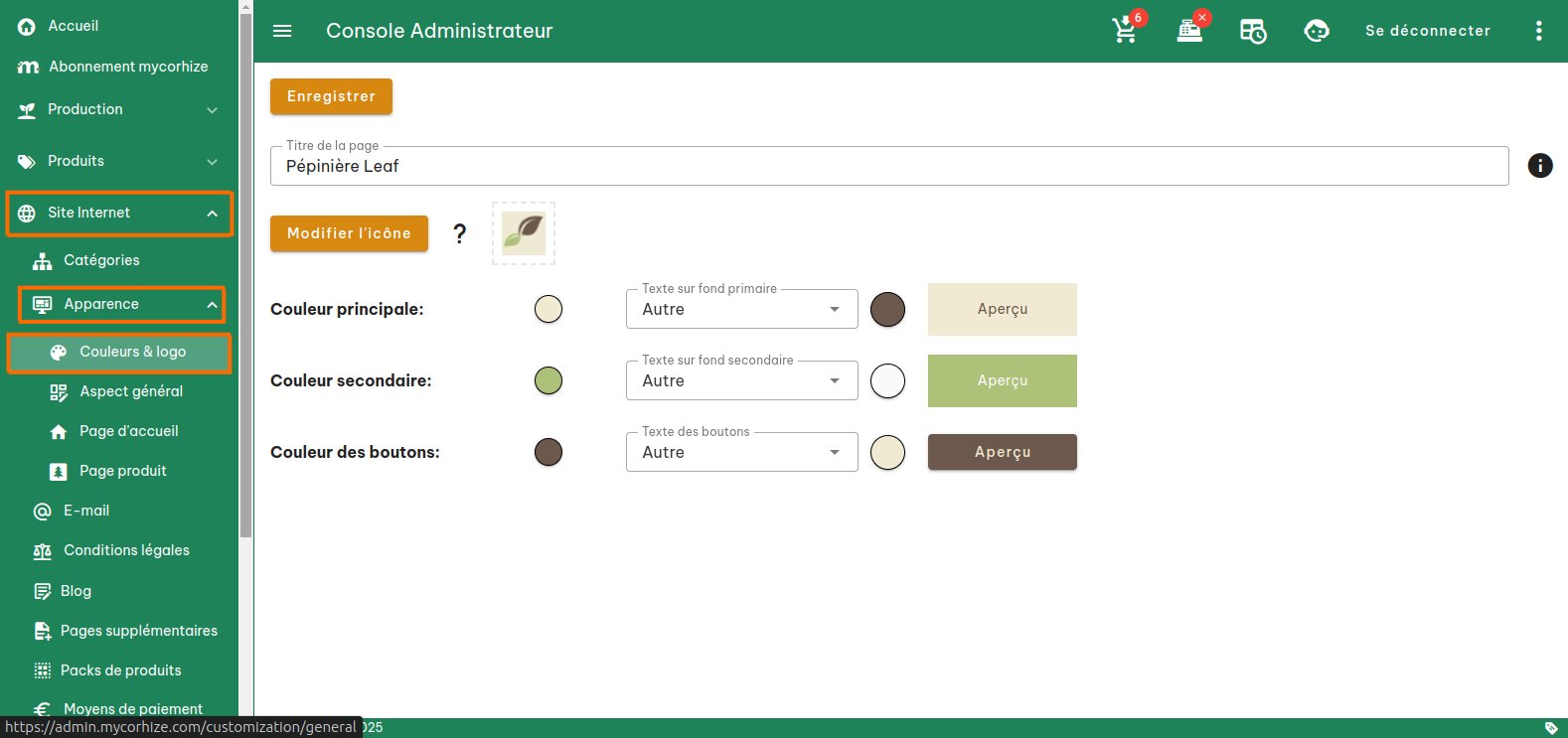Image resolution: width=1568 pixels, height=738 pixels.
Task: Open the shopping cart icon with badge
Action: tap(1125, 31)
